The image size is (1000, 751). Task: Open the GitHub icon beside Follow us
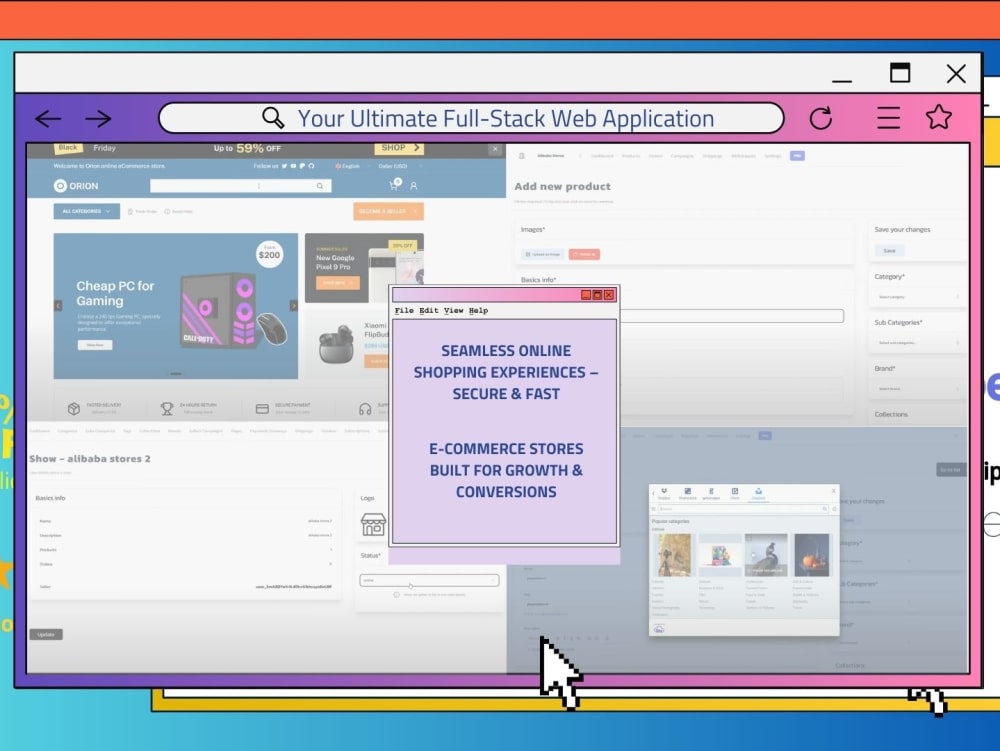click(311, 166)
